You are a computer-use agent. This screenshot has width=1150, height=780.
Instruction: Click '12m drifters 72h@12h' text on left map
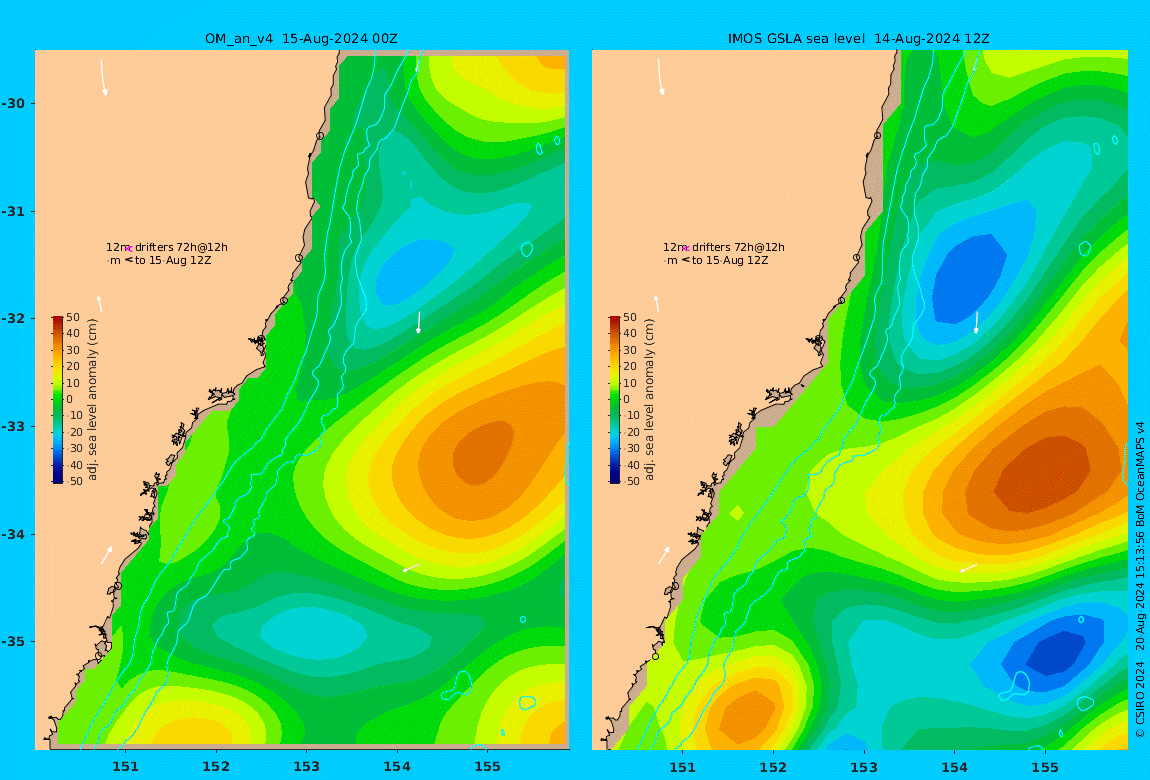[x=166, y=248]
